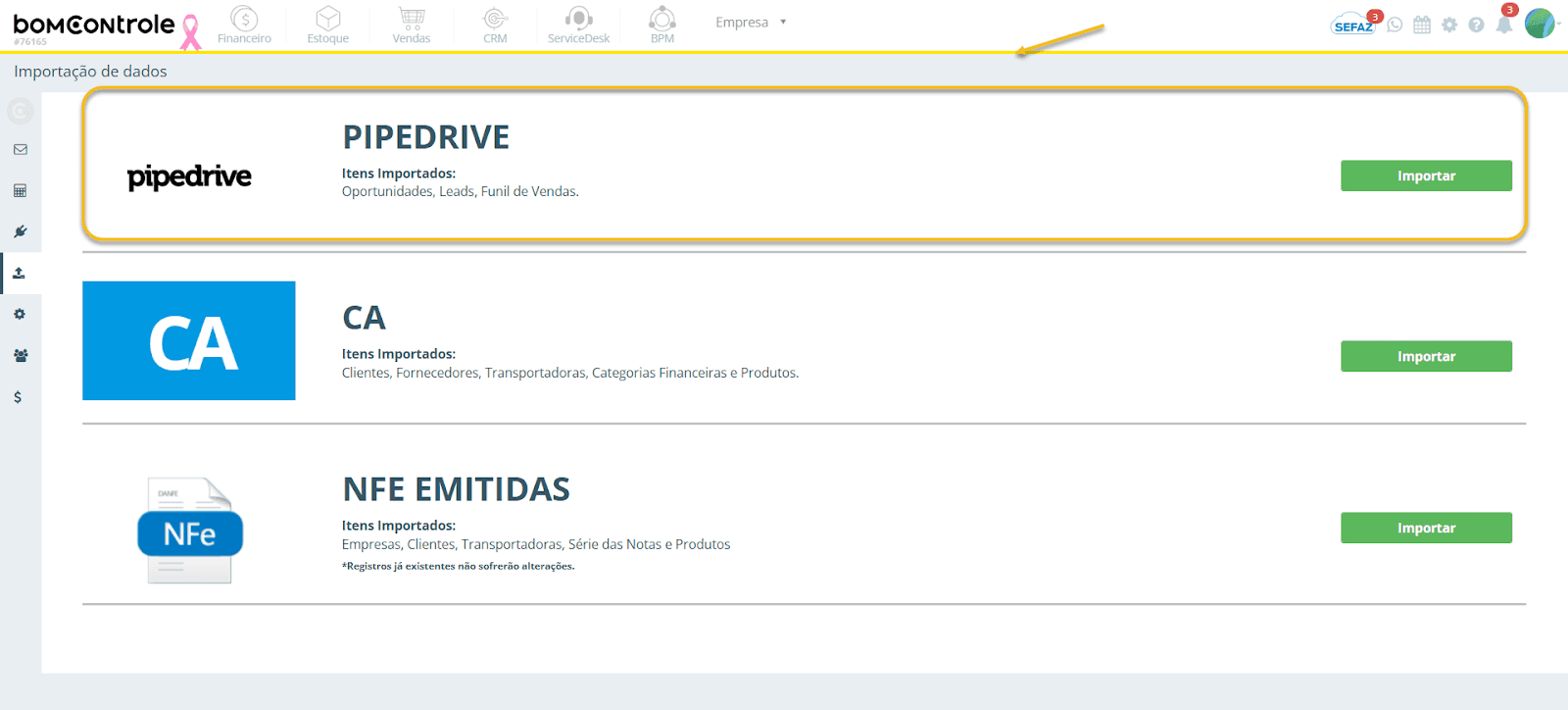Open the notifications bell
The width and height of the screenshot is (1568, 710).
pos(1504,24)
